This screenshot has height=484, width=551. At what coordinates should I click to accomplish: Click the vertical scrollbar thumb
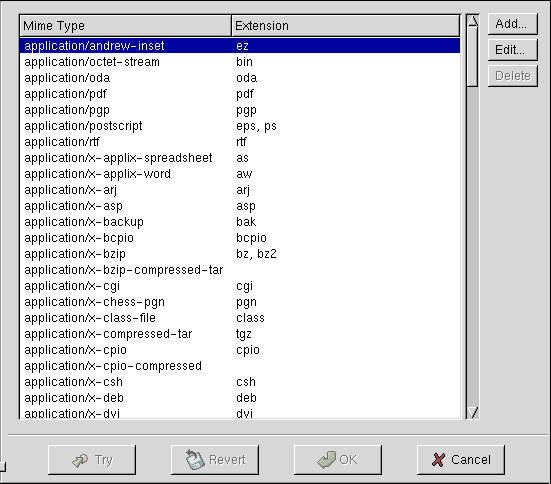point(473,57)
